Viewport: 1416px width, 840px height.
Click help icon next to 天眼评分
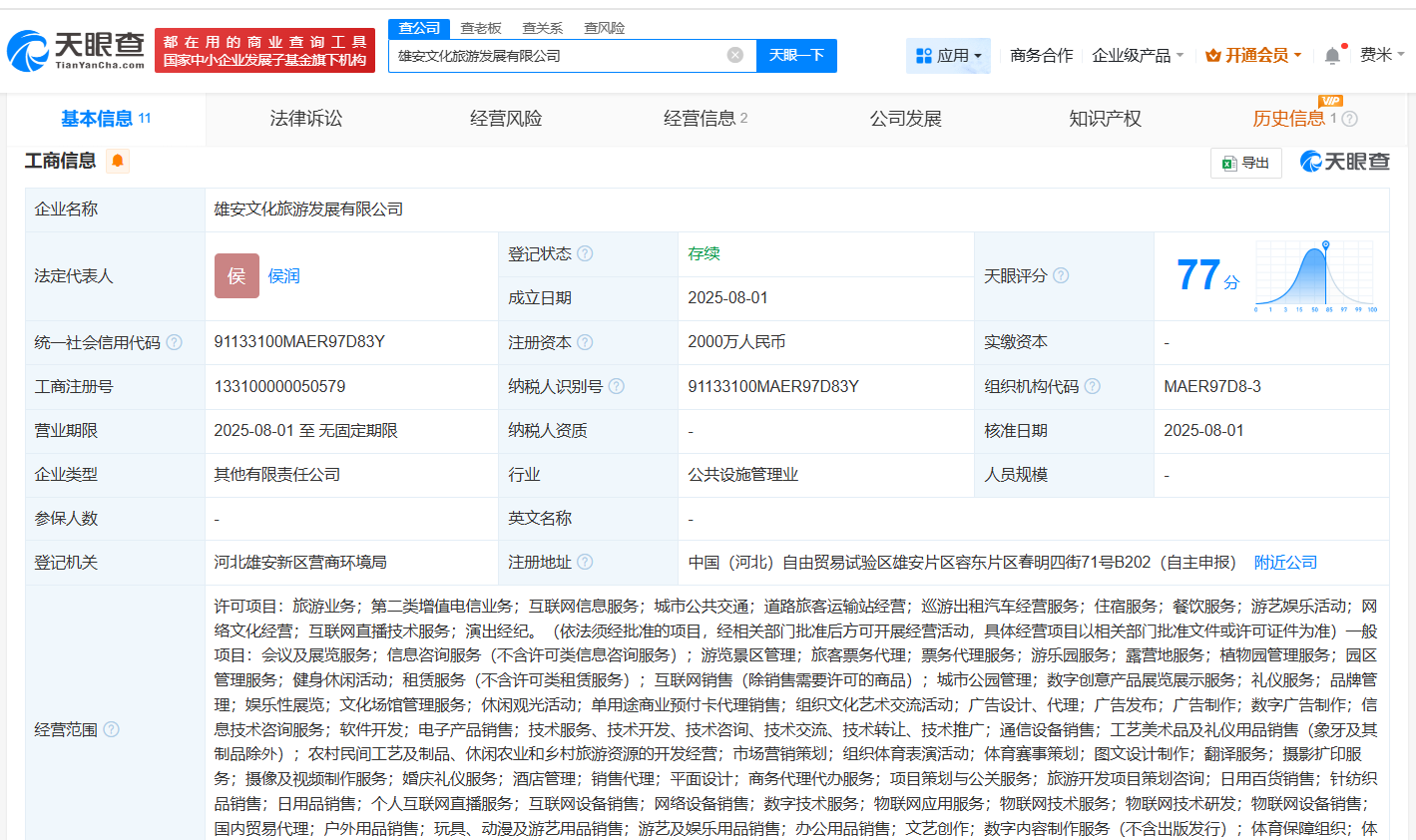point(1061,275)
